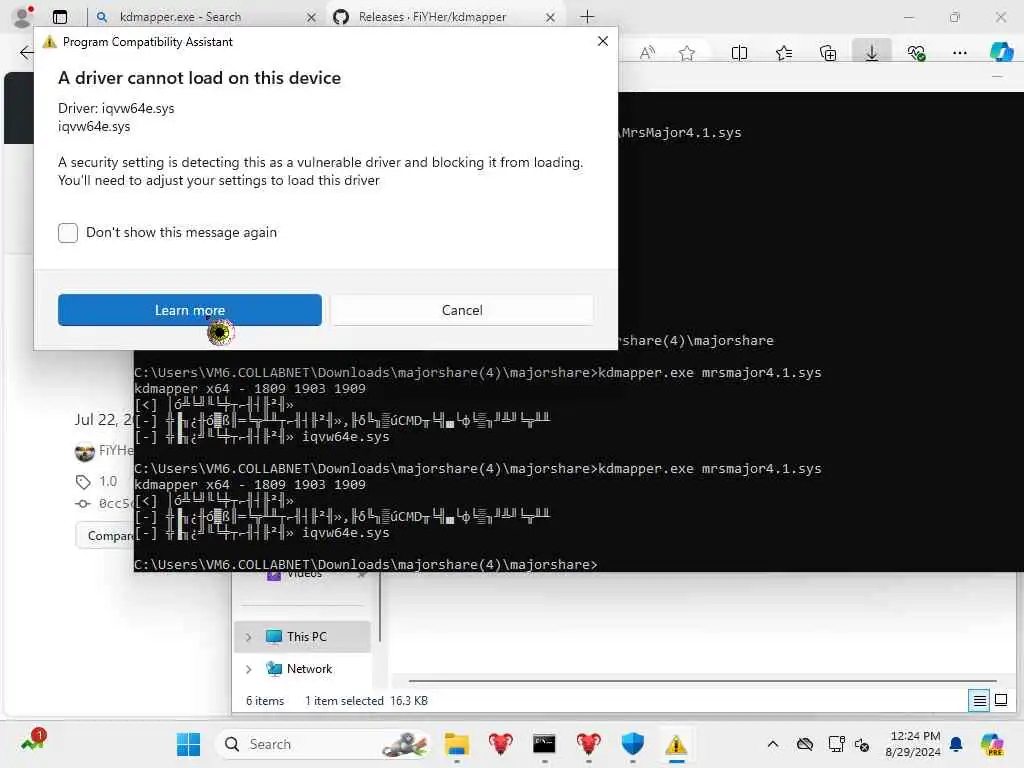Click the 1.0 release tag link
Screen dimensions: 1024x768
(x=108, y=481)
